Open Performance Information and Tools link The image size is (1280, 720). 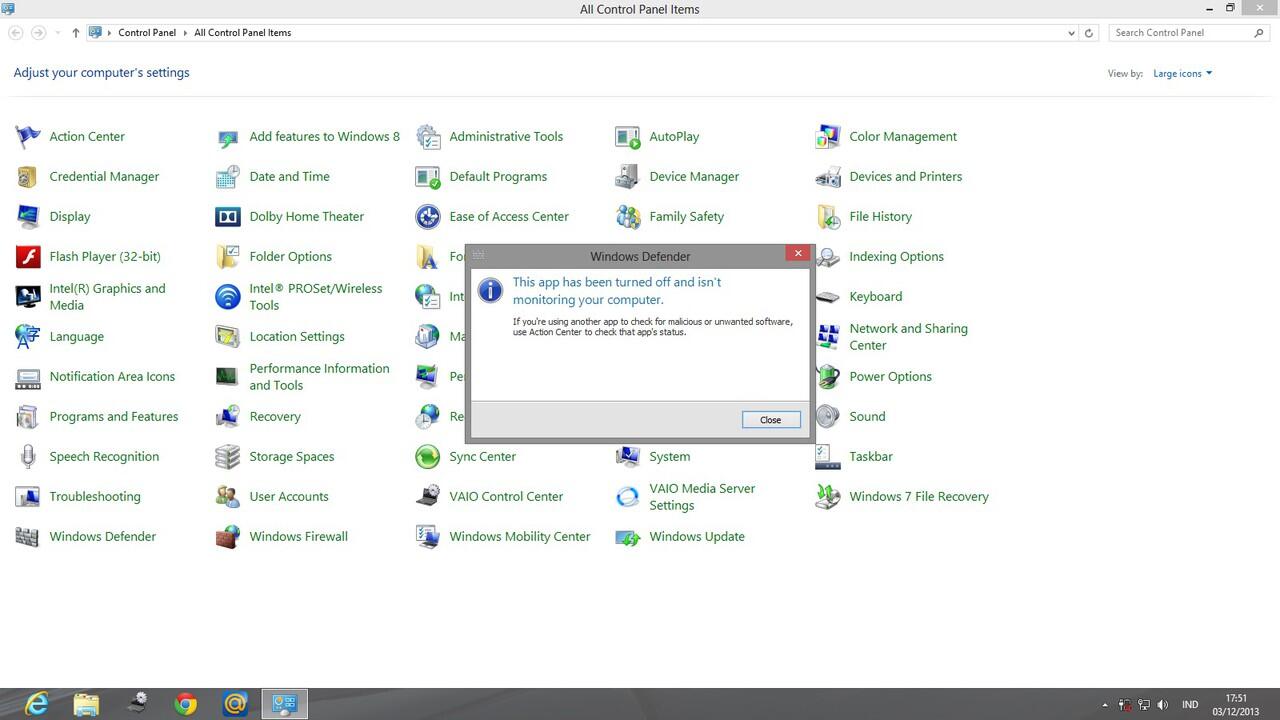(319, 377)
